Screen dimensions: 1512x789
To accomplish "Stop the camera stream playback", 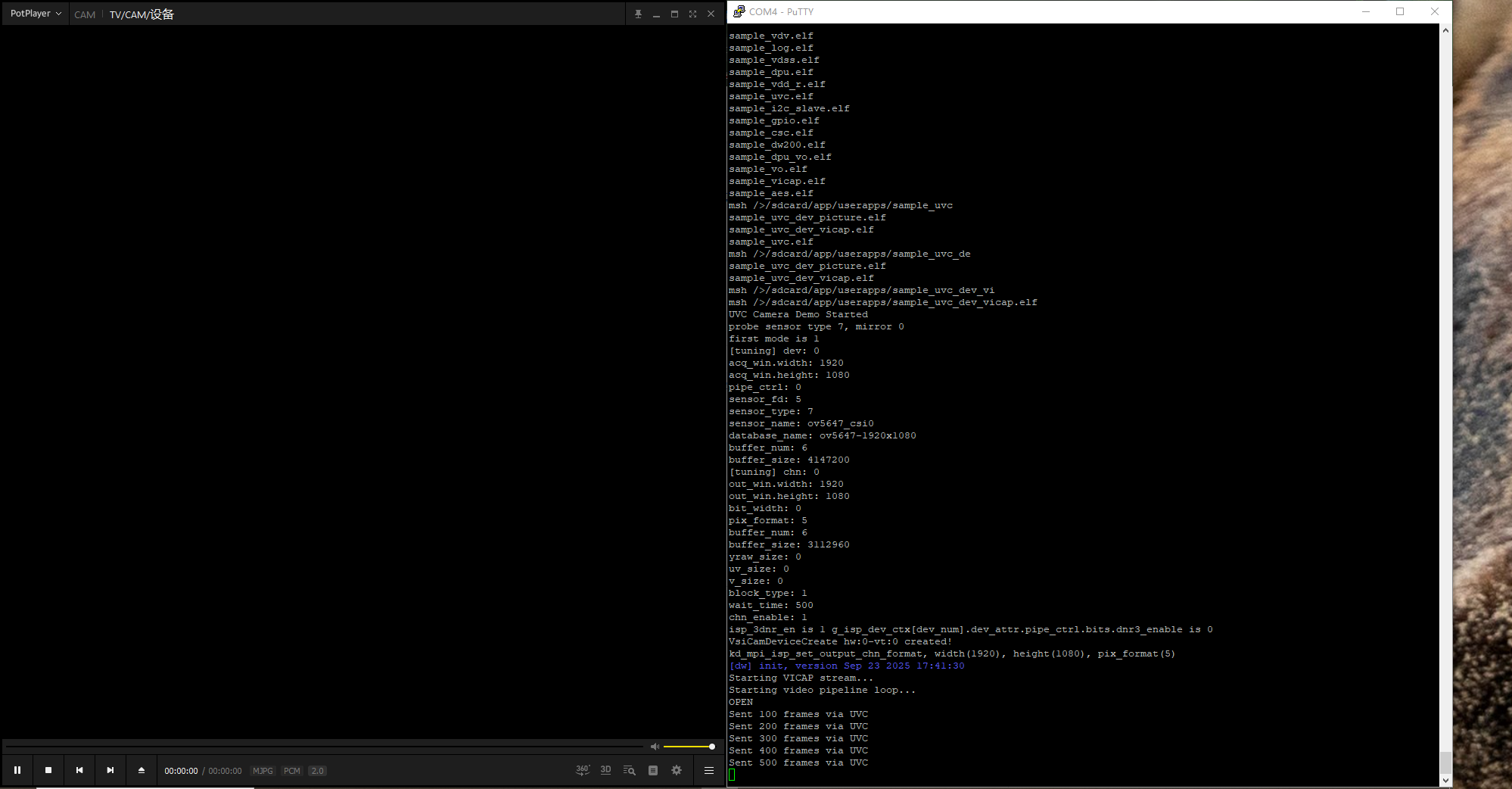I will (x=48, y=770).
